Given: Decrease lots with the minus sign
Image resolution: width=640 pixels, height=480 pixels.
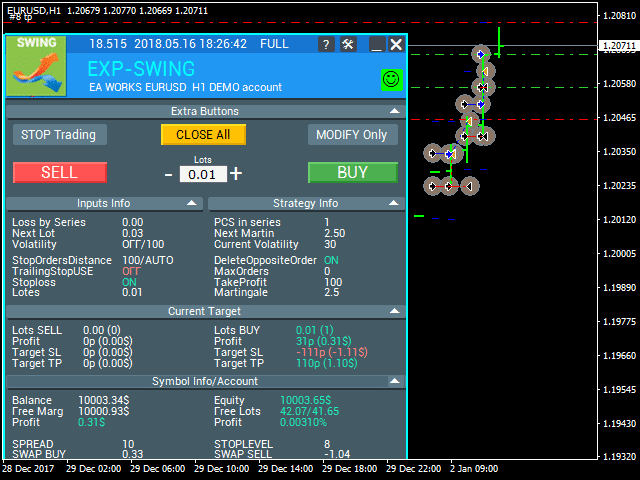Looking at the screenshot, I should pyautogui.click(x=168, y=174).
